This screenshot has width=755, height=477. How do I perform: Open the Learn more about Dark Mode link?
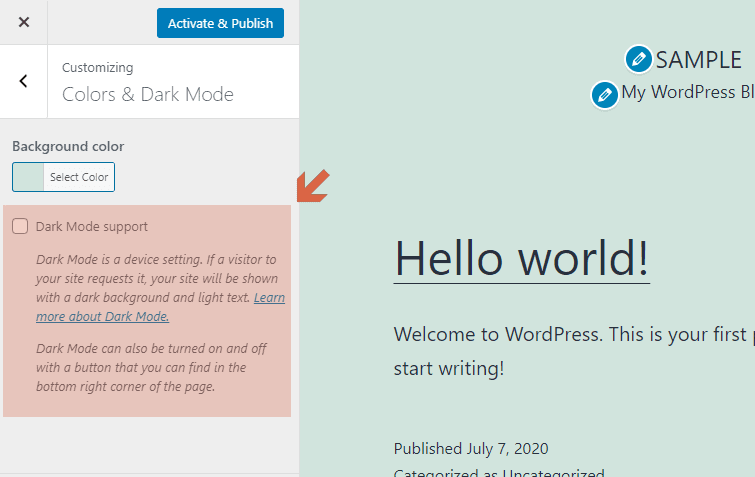pos(102,316)
